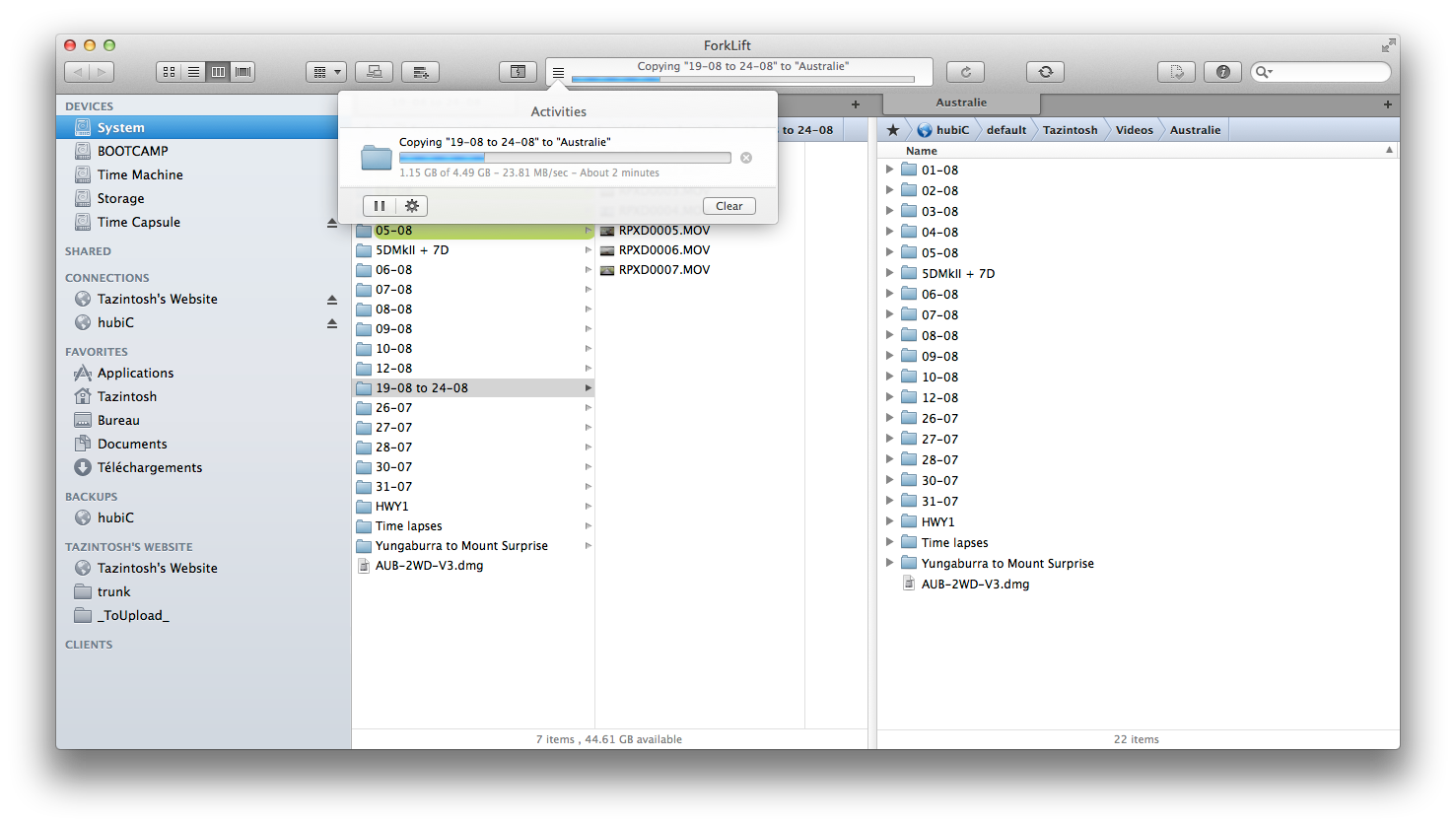
Task: Click the Videos segment in the path bar
Action: [x=1134, y=130]
